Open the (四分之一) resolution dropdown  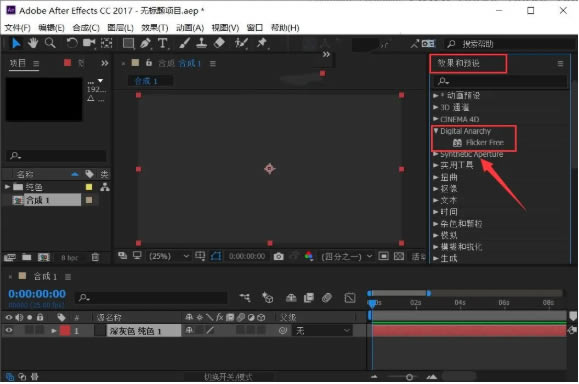click(346, 256)
